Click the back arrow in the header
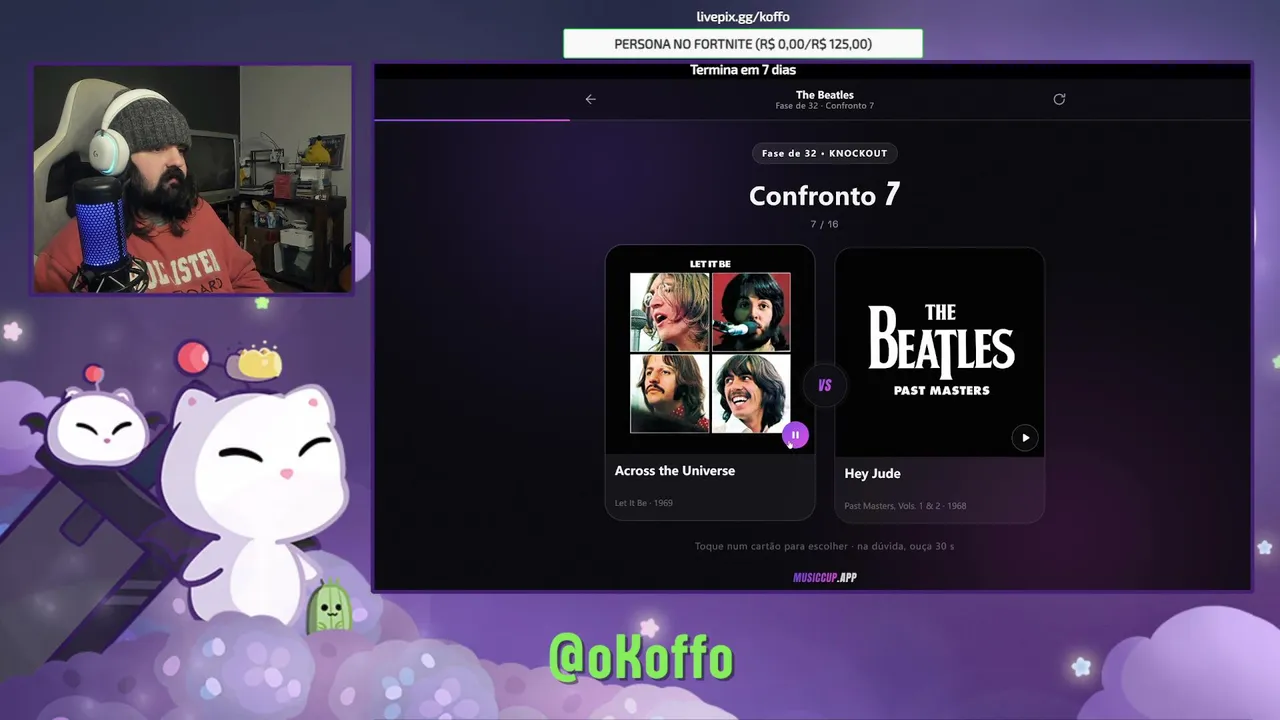 (590, 99)
